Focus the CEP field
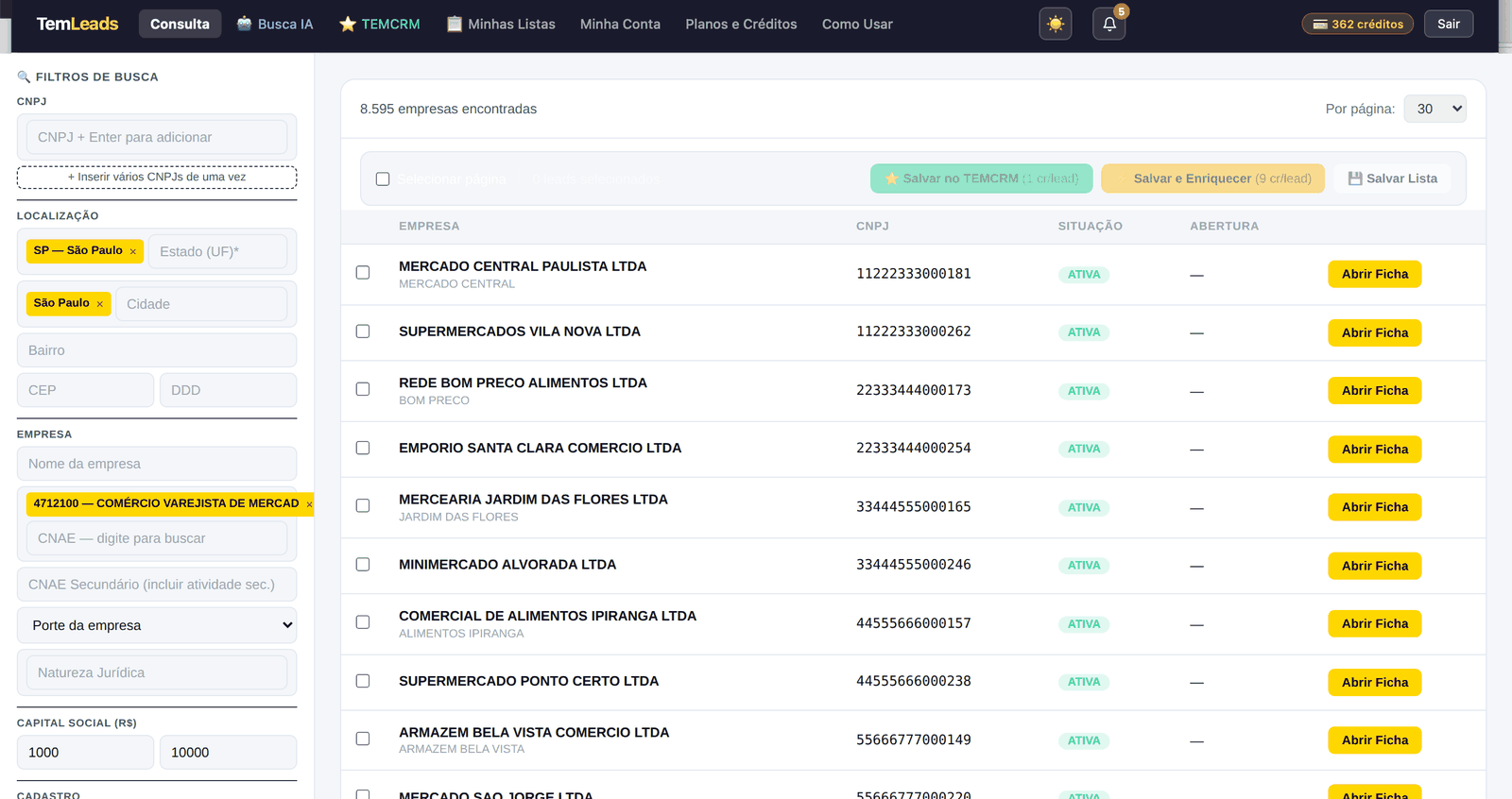The height and width of the screenshot is (799, 1512). 85,390
